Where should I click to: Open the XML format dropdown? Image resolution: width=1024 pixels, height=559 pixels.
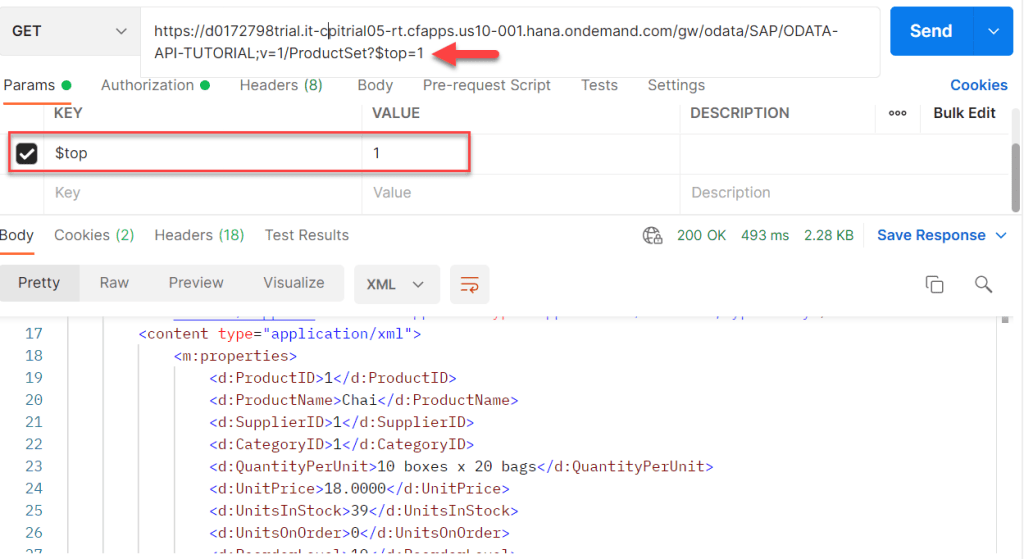point(396,284)
